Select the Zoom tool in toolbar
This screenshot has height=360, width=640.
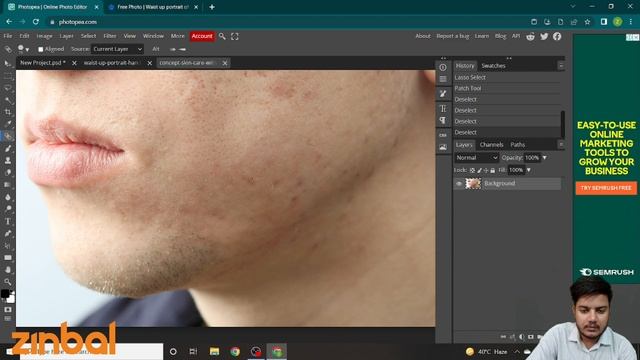coord(7,282)
